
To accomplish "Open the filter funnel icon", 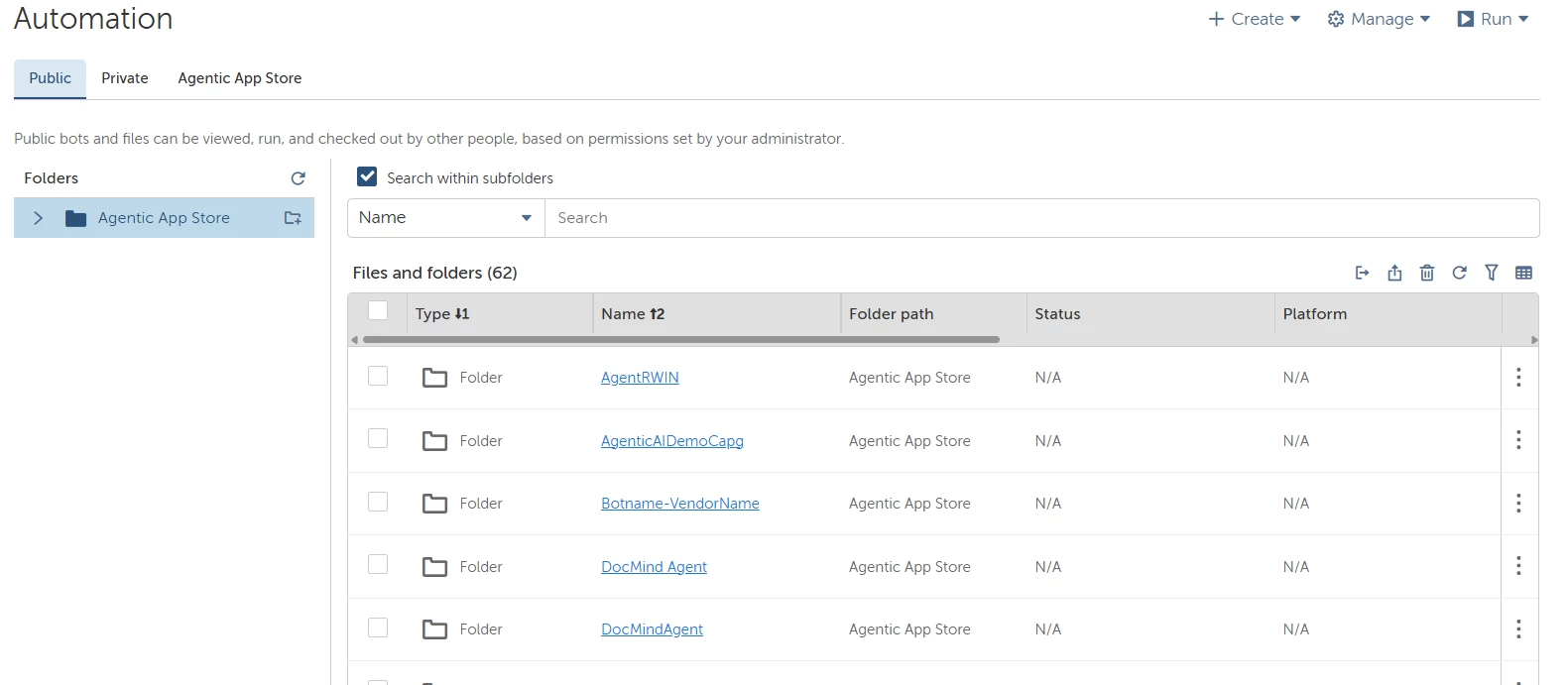I will (x=1492, y=273).
